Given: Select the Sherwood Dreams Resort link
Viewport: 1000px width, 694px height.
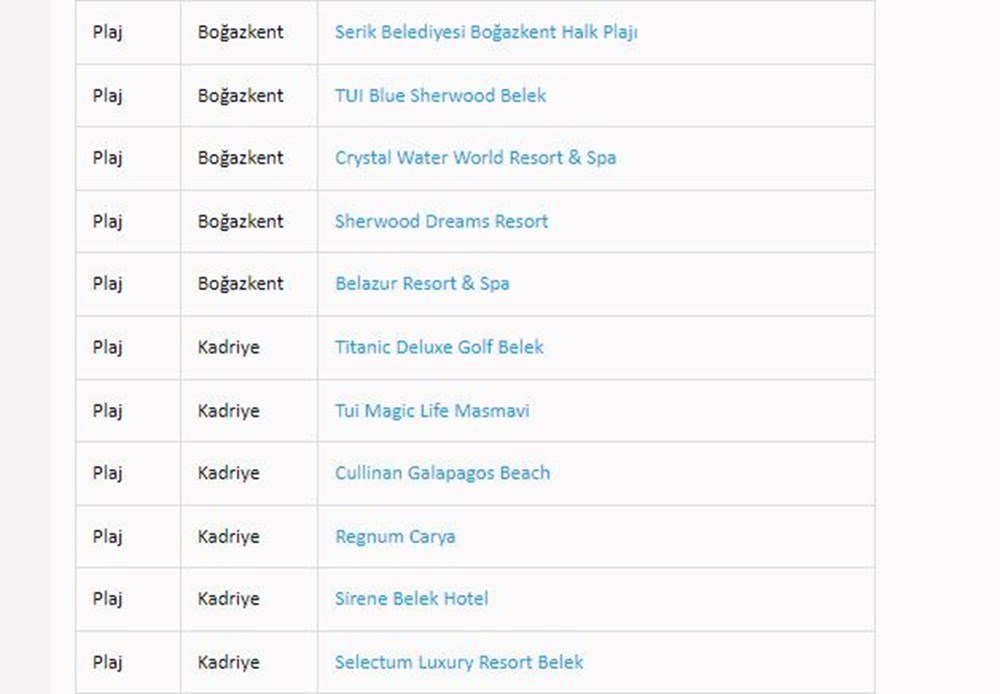Looking at the screenshot, I should pos(441,221).
